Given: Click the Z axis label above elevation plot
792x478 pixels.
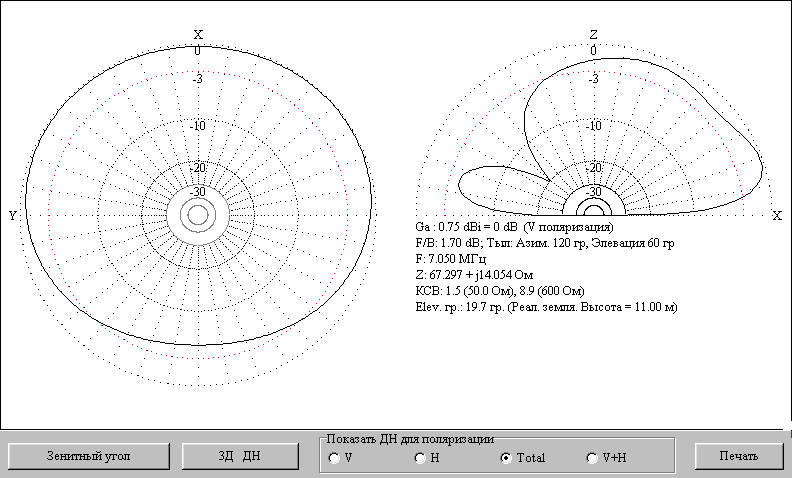Looking at the screenshot, I should pos(594,34).
